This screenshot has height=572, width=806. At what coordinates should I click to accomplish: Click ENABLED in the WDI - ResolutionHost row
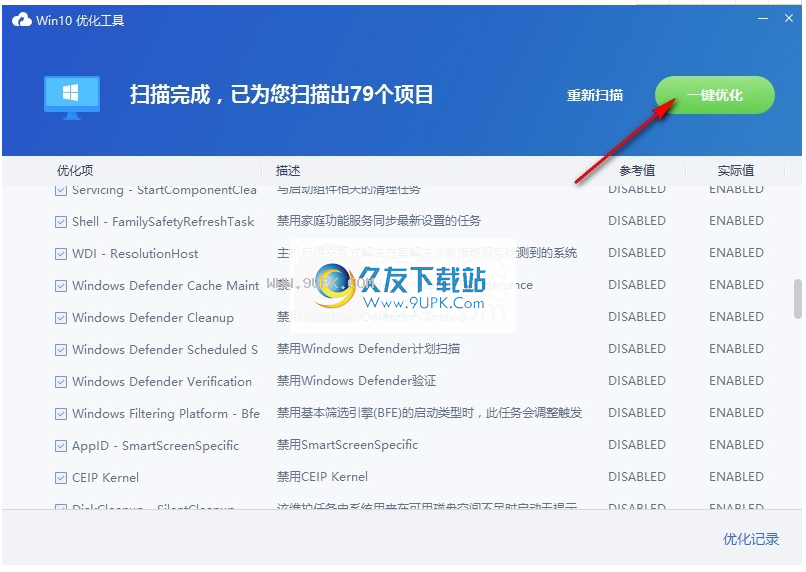click(x=736, y=253)
